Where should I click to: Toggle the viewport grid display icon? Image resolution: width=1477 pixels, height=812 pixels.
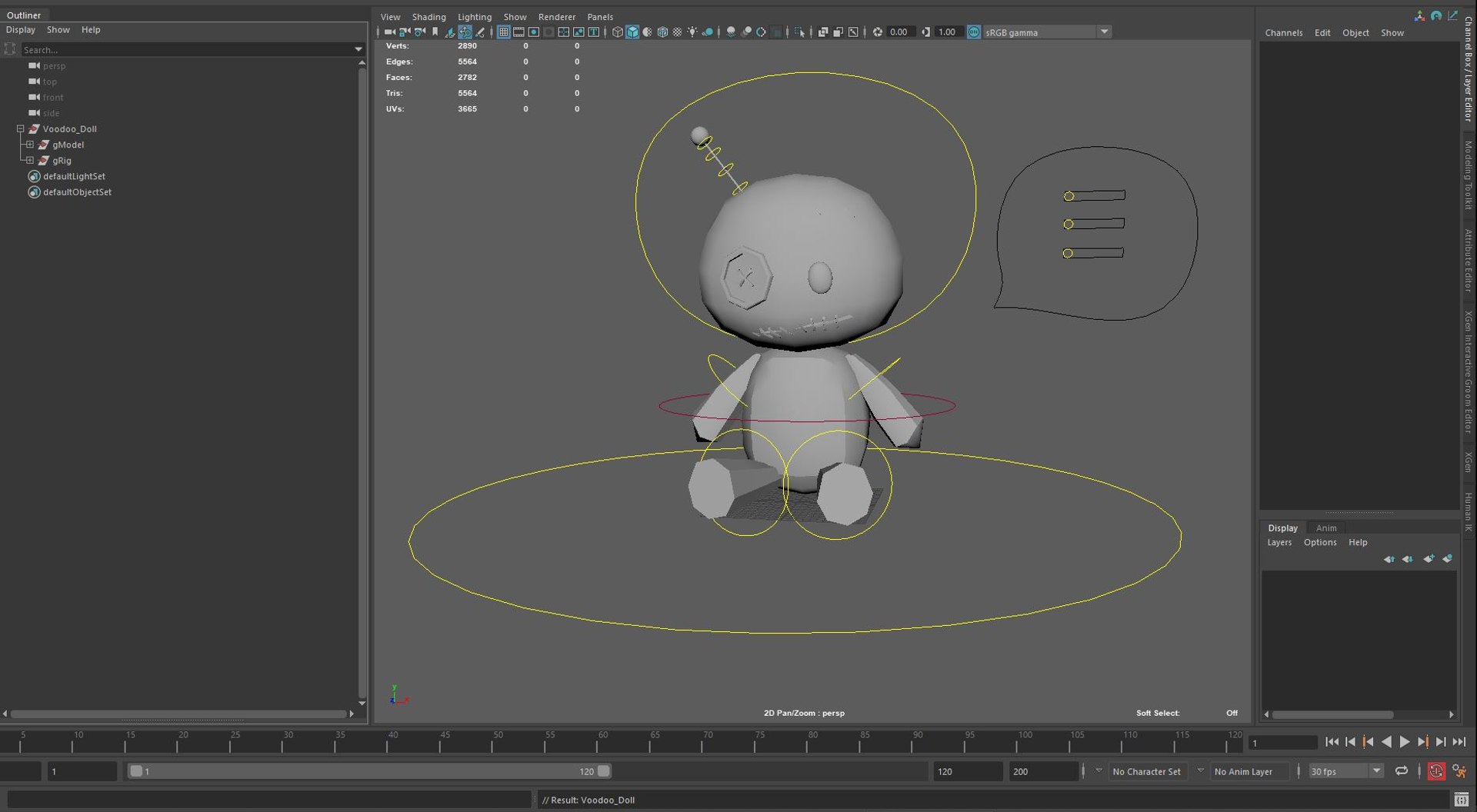tap(503, 32)
